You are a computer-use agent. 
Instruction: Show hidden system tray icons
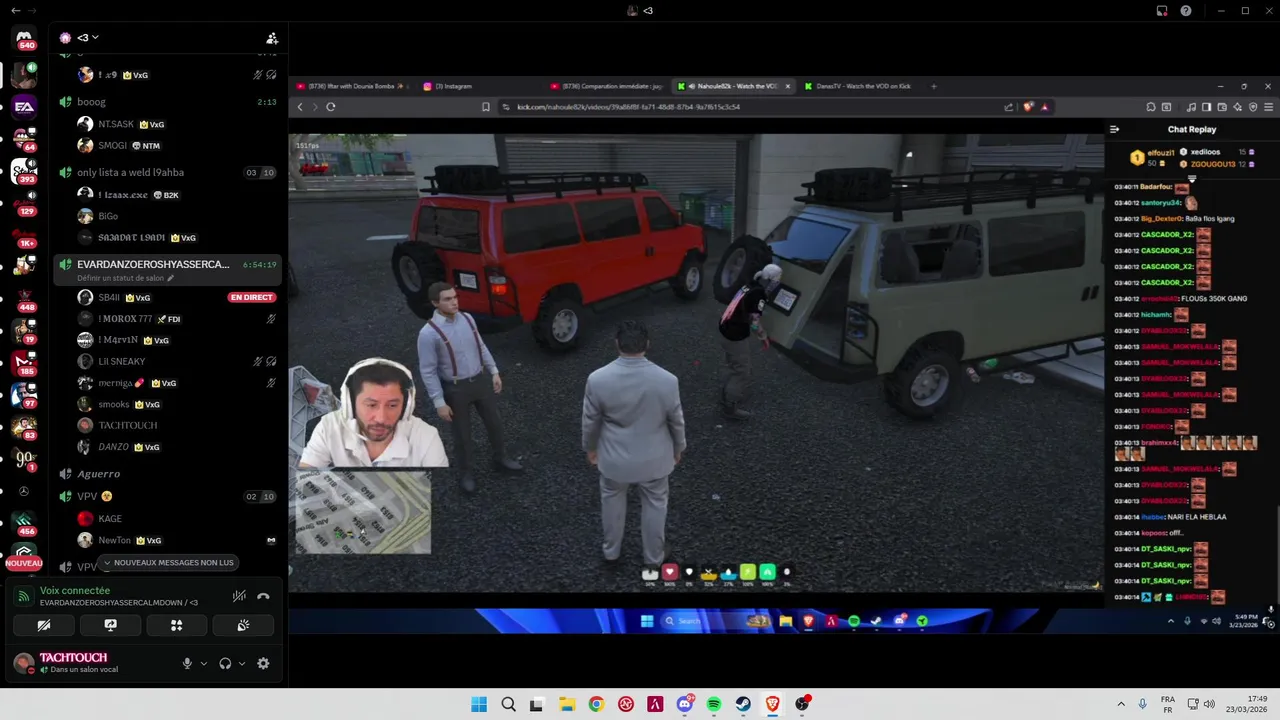1120,704
